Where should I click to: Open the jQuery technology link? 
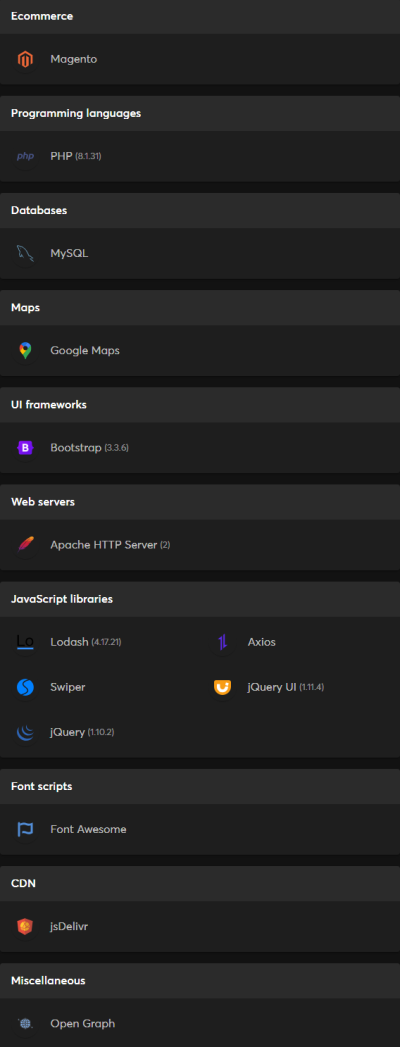point(67,732)
